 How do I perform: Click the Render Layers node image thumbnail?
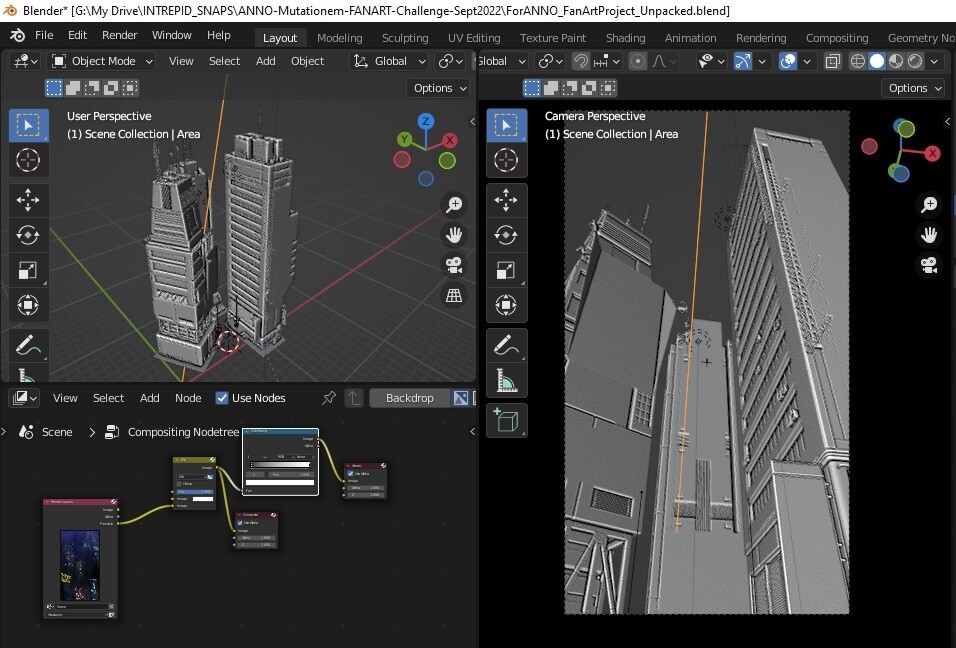tap(80, 563)
